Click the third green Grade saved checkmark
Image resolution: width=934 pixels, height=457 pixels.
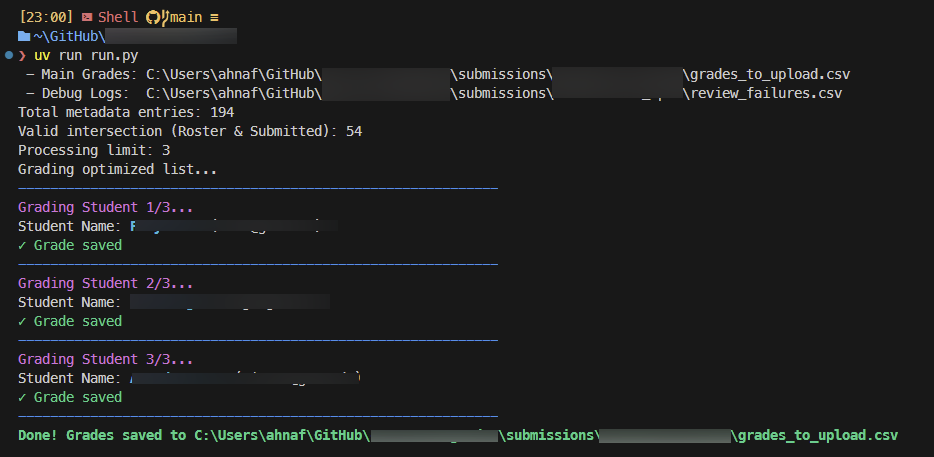(23, 397)
